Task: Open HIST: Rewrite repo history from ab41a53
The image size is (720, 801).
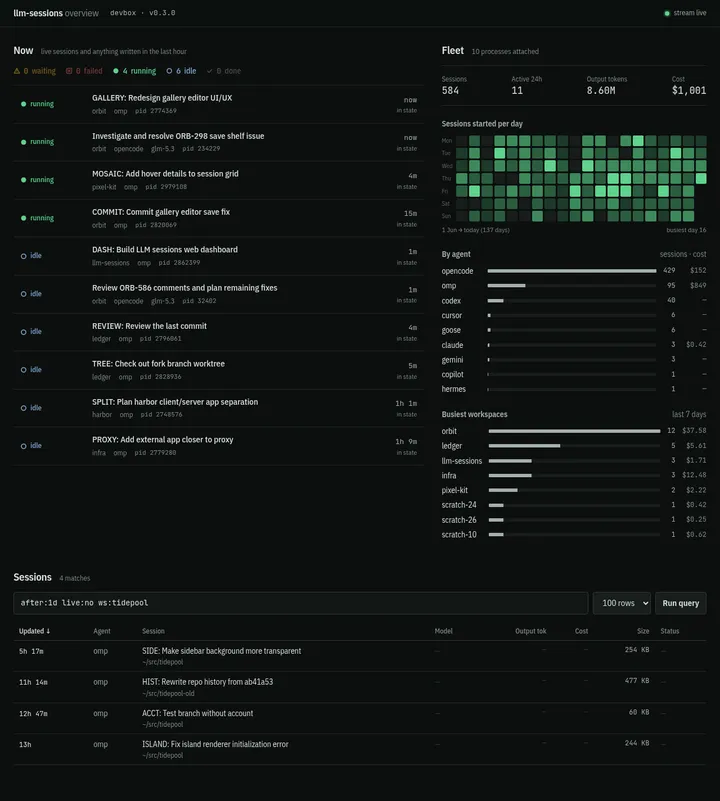Action: (360, 688)
